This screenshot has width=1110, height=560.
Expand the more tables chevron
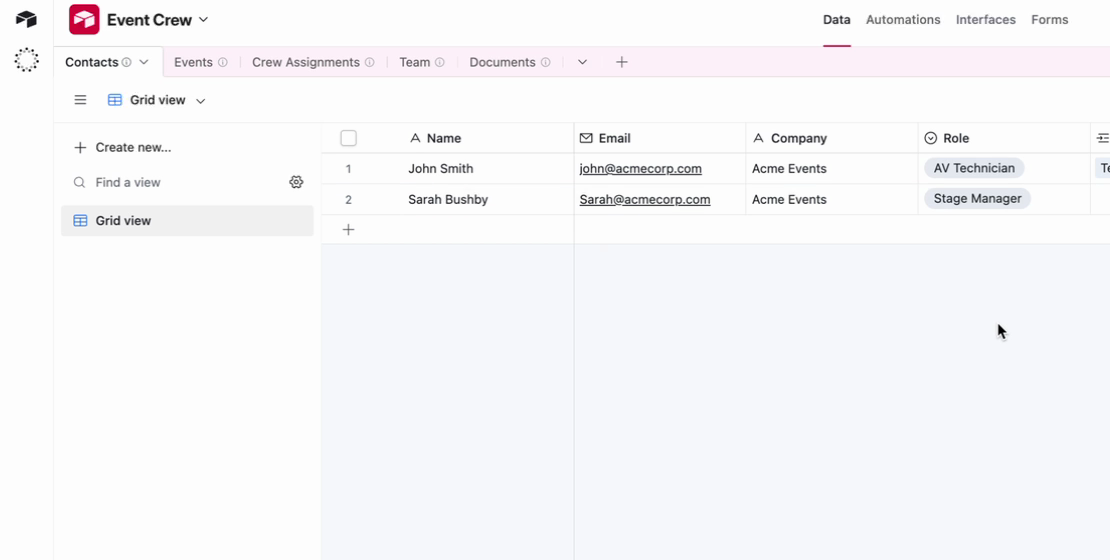(x=582, y=62)
